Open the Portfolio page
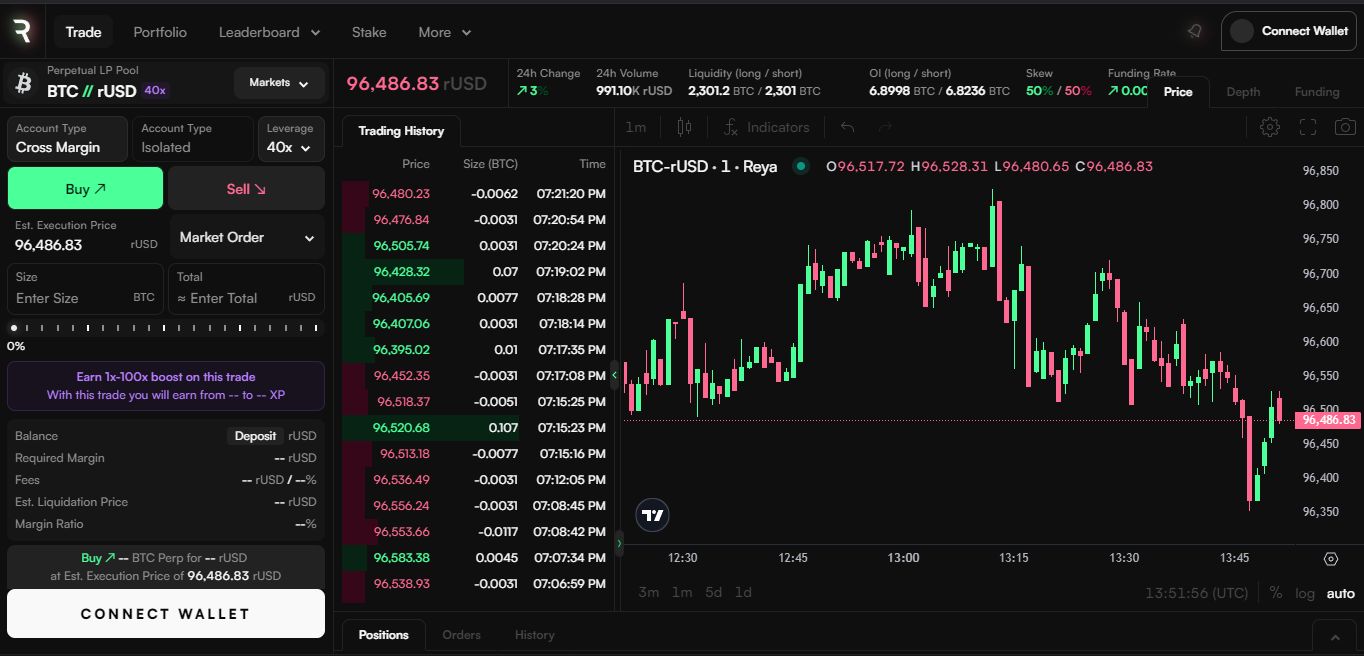Viewport: 1364px width, 656px height. 160,32
